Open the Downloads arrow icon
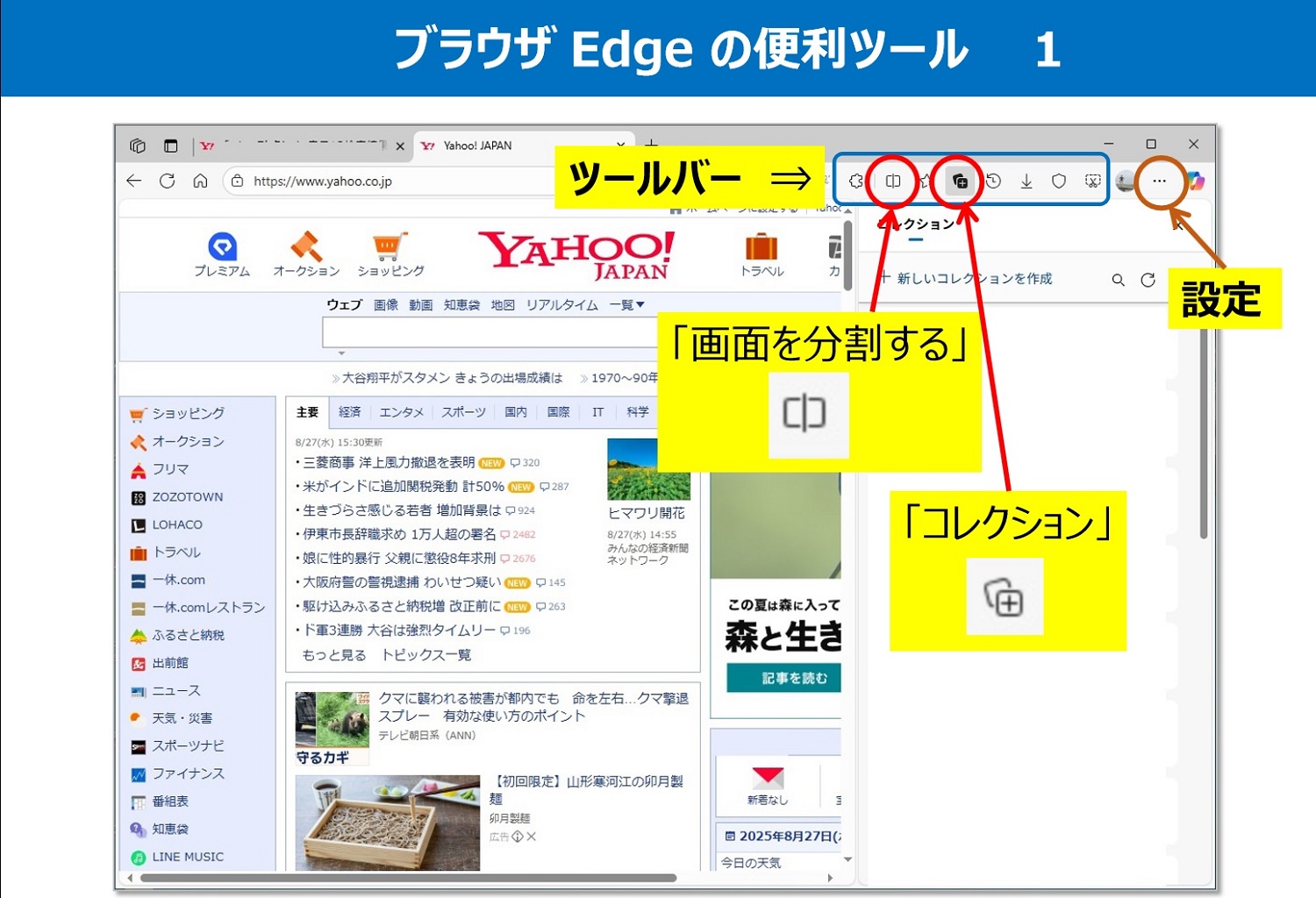 coord(1026,182)
